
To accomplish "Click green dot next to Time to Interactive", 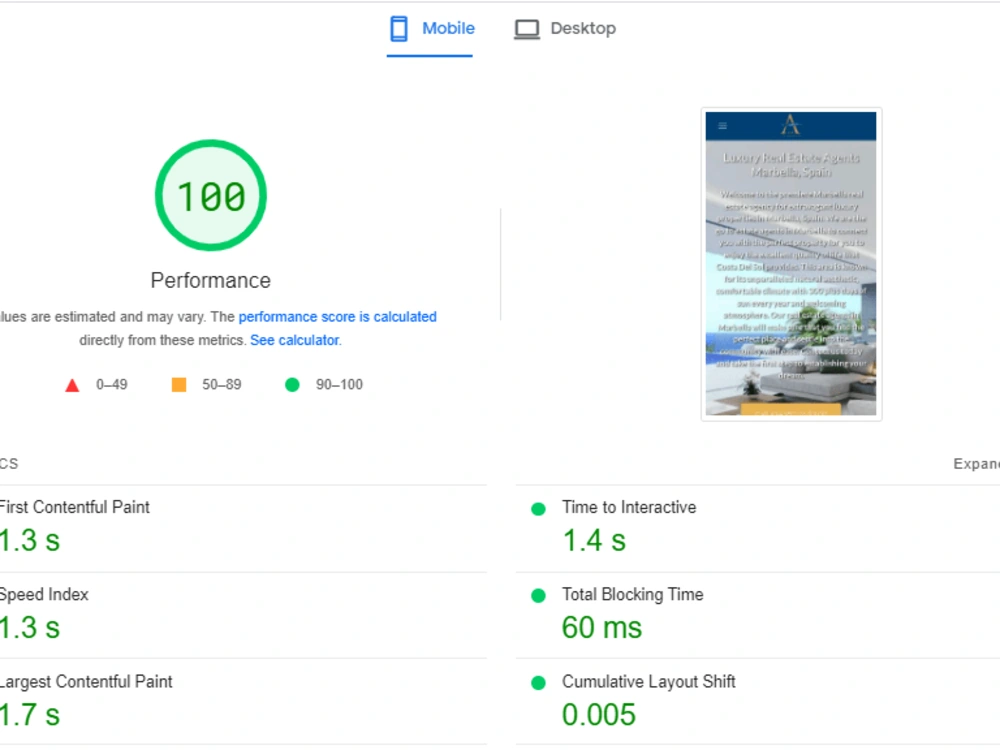I will 538,509.
